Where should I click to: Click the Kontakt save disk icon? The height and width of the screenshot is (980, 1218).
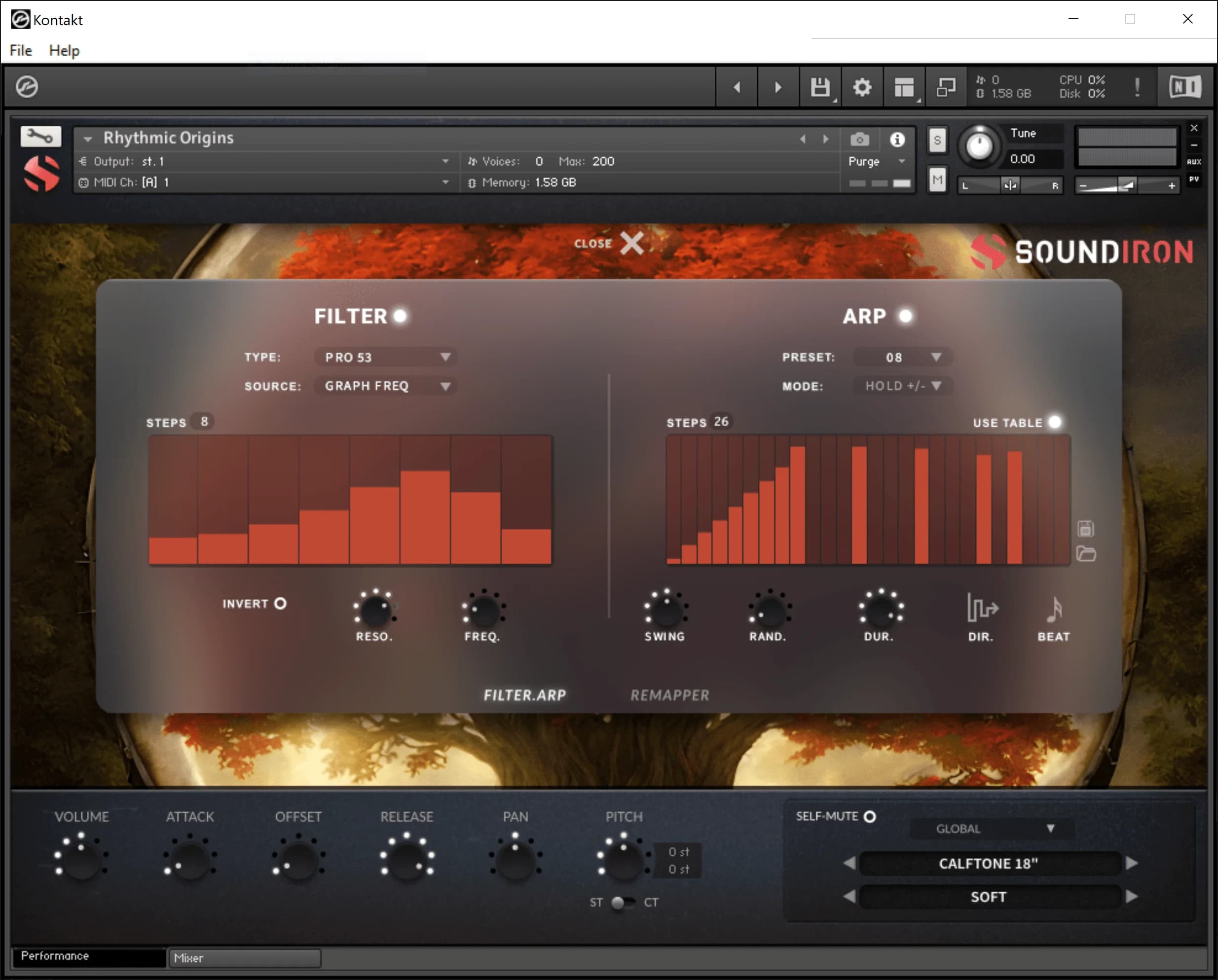pyautogui.click(x=820, y=88)
